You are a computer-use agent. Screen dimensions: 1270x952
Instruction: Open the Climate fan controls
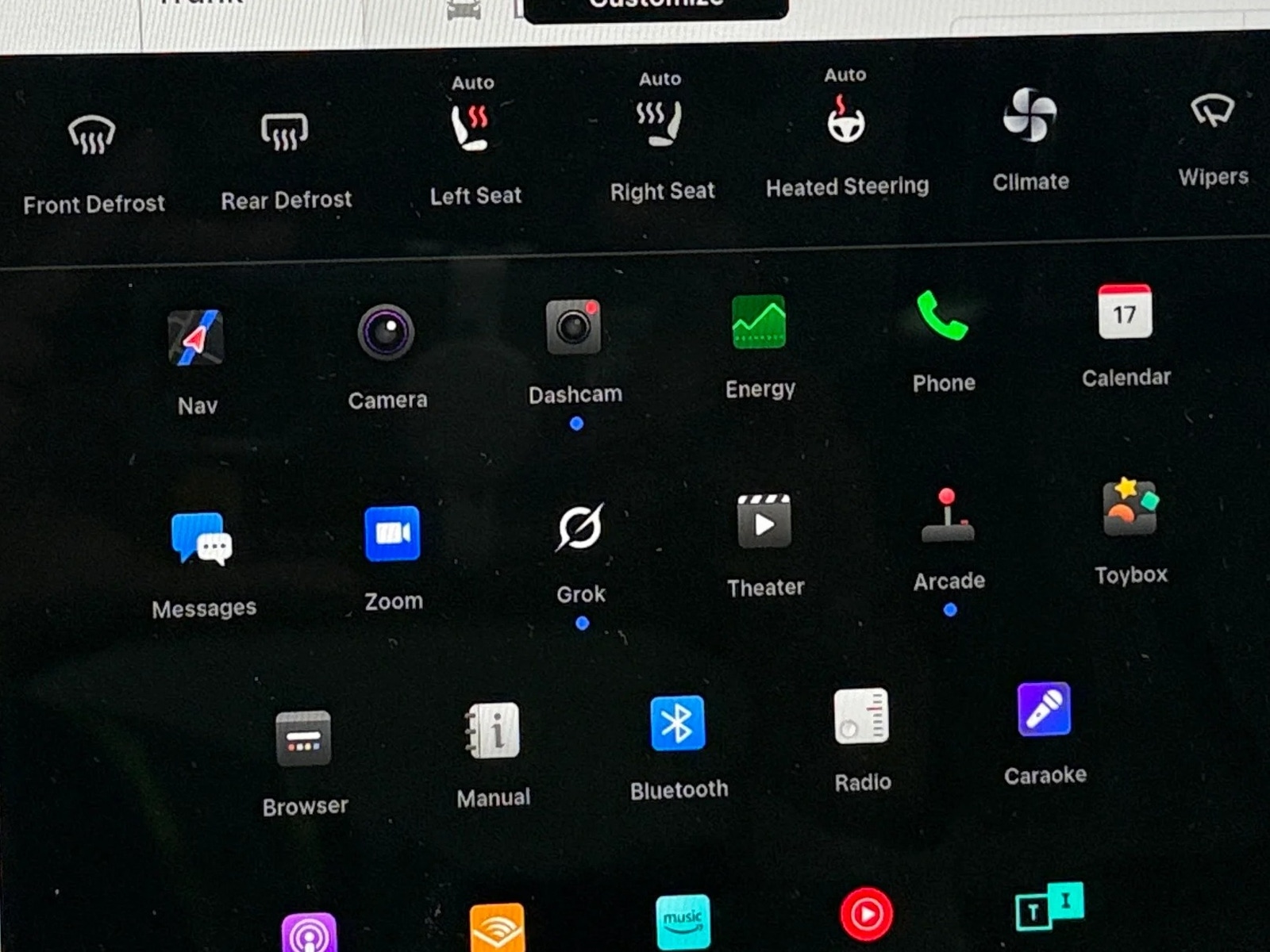tap(1029, 116)
